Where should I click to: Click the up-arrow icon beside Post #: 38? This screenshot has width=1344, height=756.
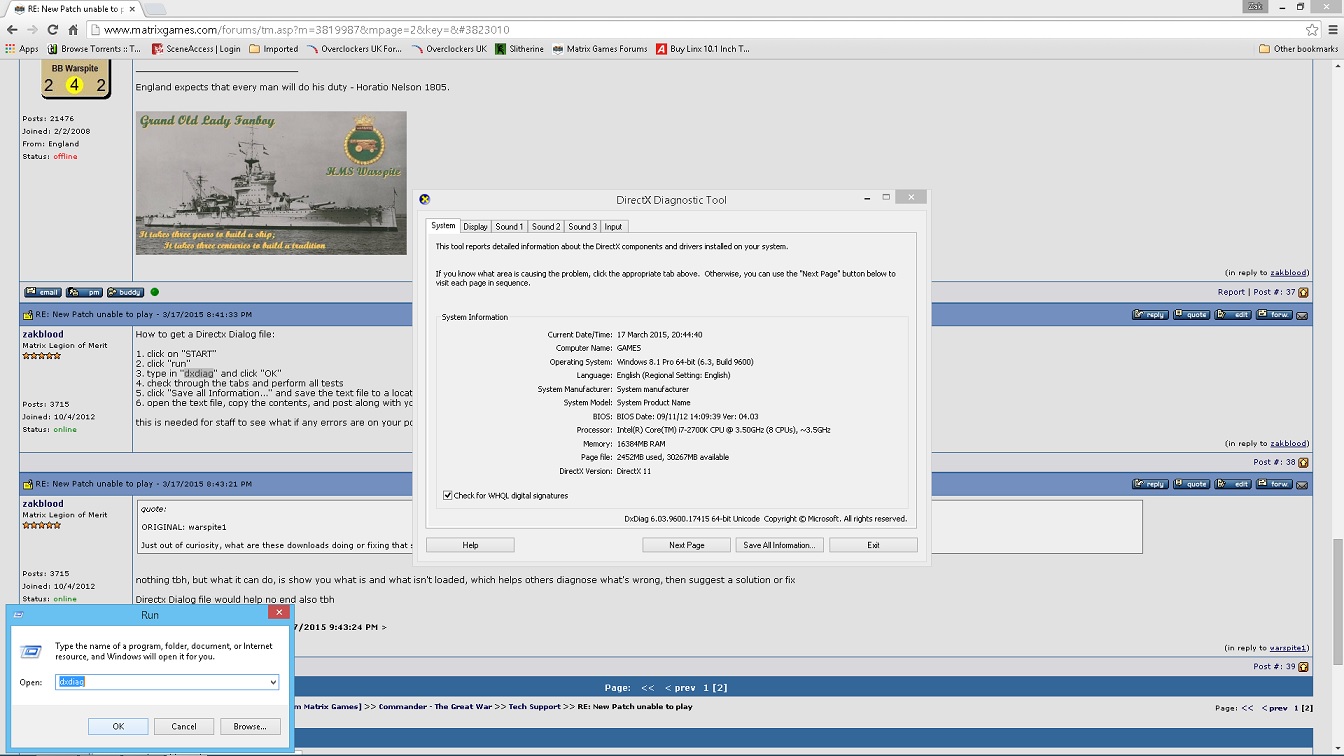[1303, 462]
